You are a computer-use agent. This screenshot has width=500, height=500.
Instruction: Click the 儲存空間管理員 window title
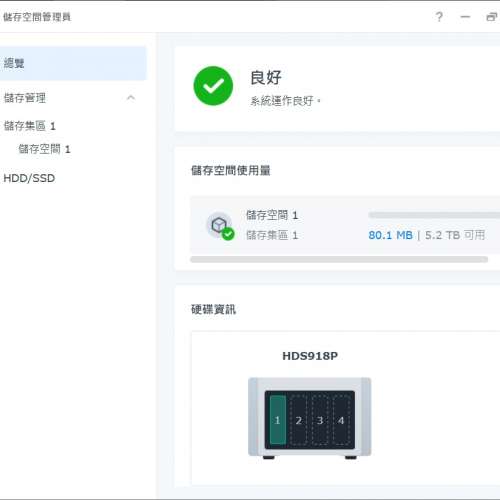click(x=37, y=17)
